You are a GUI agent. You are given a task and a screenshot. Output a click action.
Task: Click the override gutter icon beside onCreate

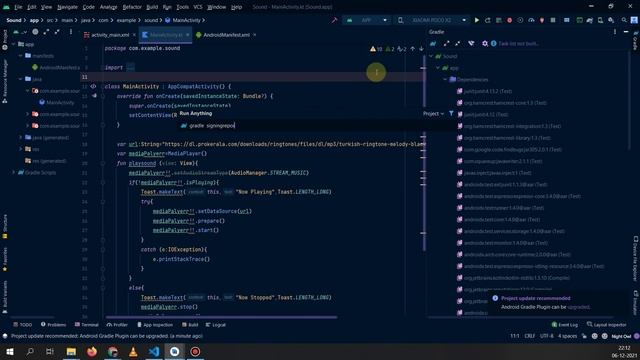(94, 96)
